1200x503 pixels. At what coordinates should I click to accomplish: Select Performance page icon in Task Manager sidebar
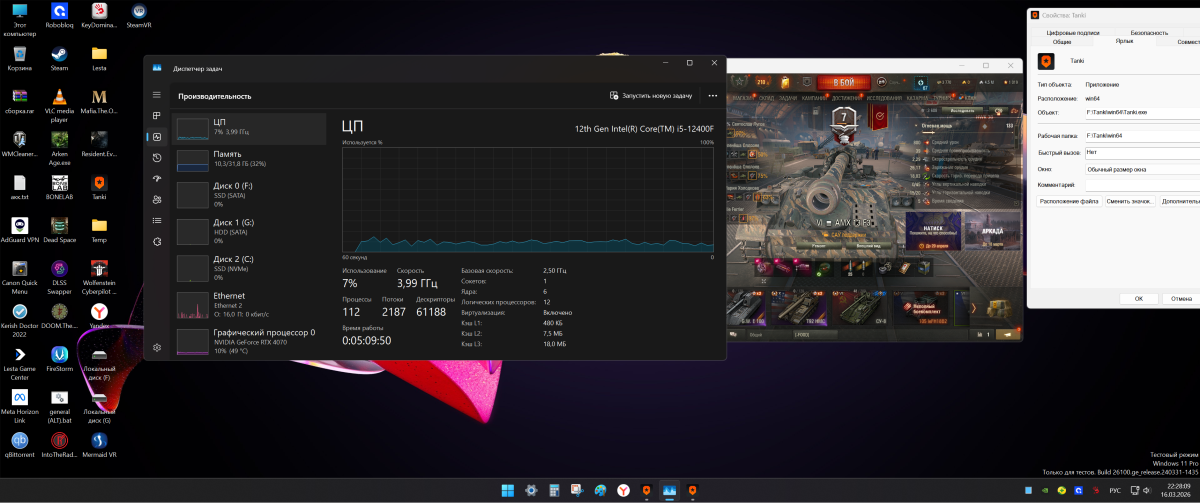point(157,137)
